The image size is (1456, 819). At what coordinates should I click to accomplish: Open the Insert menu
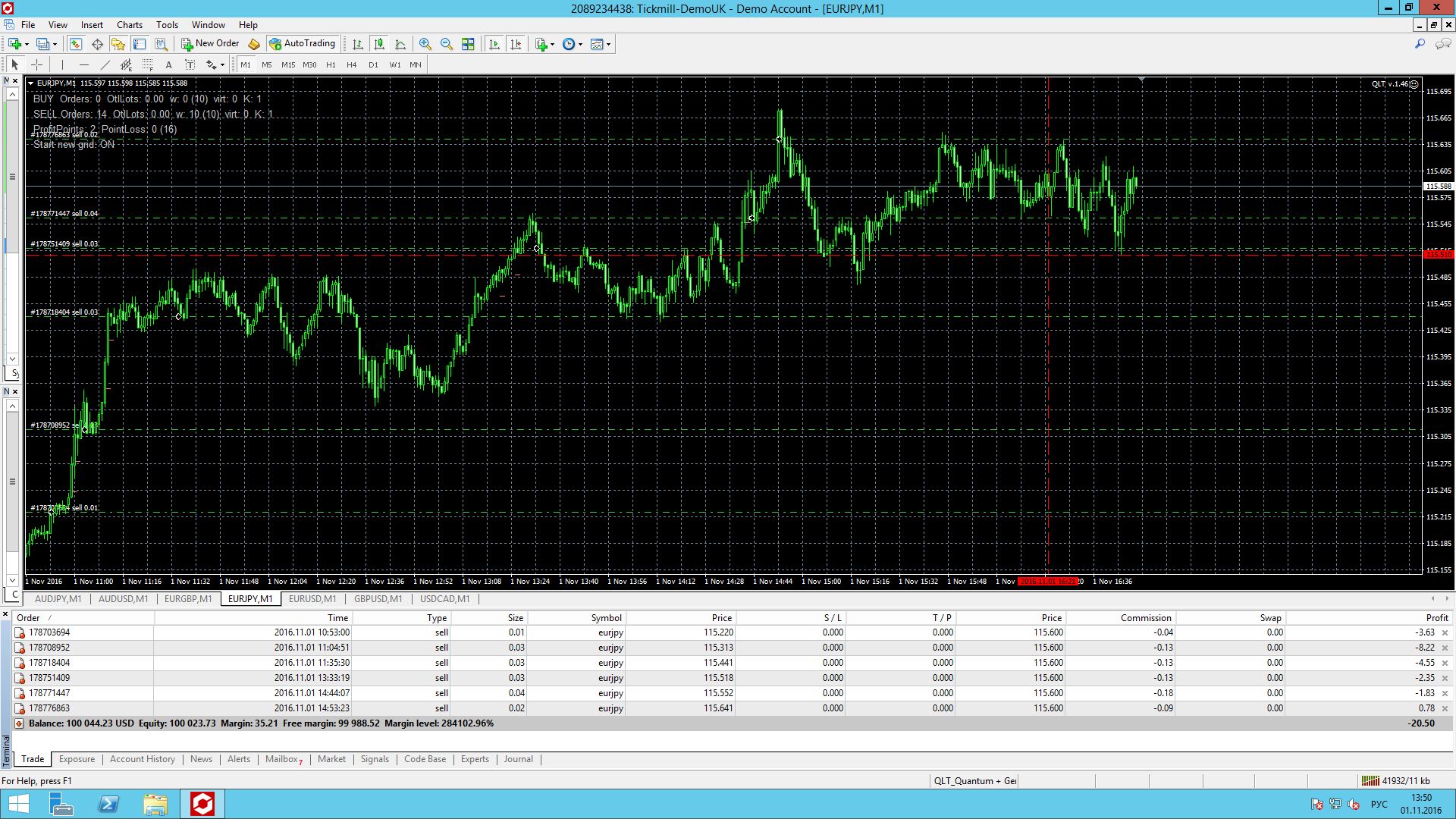pos(92,25)
